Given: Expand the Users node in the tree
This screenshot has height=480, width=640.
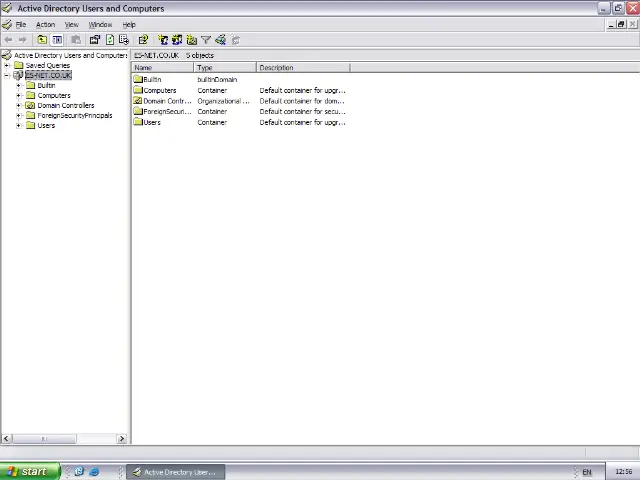Looking at the screenshot, I should [x=19, y=125].
